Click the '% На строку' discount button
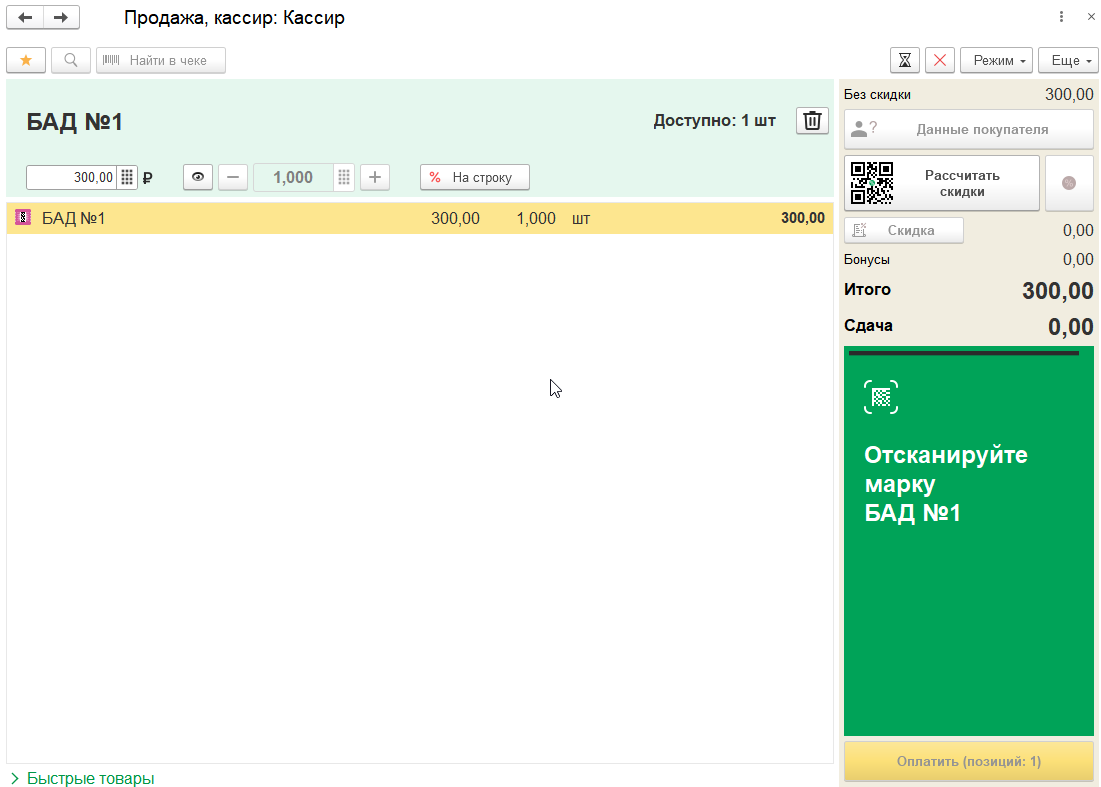The image size is (1101, 787). click(x=475, y=177)
